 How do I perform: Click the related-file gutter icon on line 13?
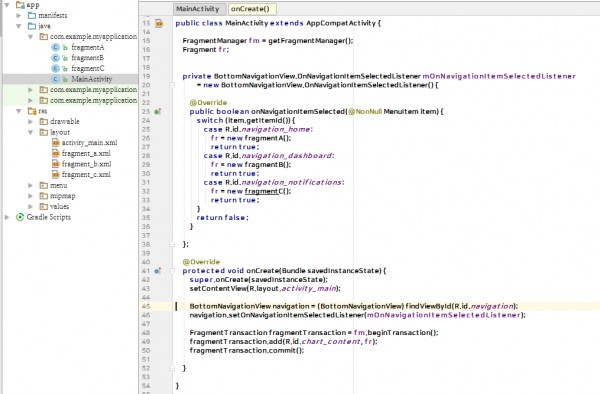coord(159,23)
